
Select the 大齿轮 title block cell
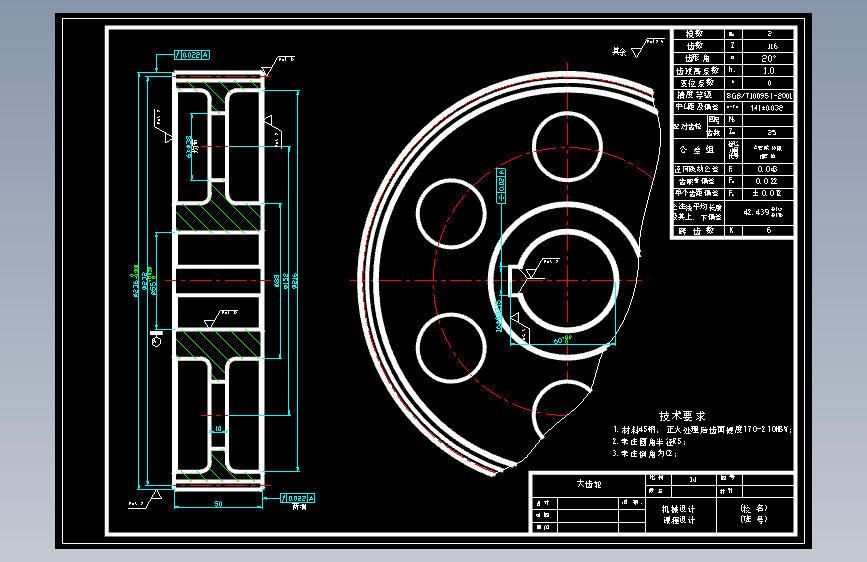pos(588,484)
